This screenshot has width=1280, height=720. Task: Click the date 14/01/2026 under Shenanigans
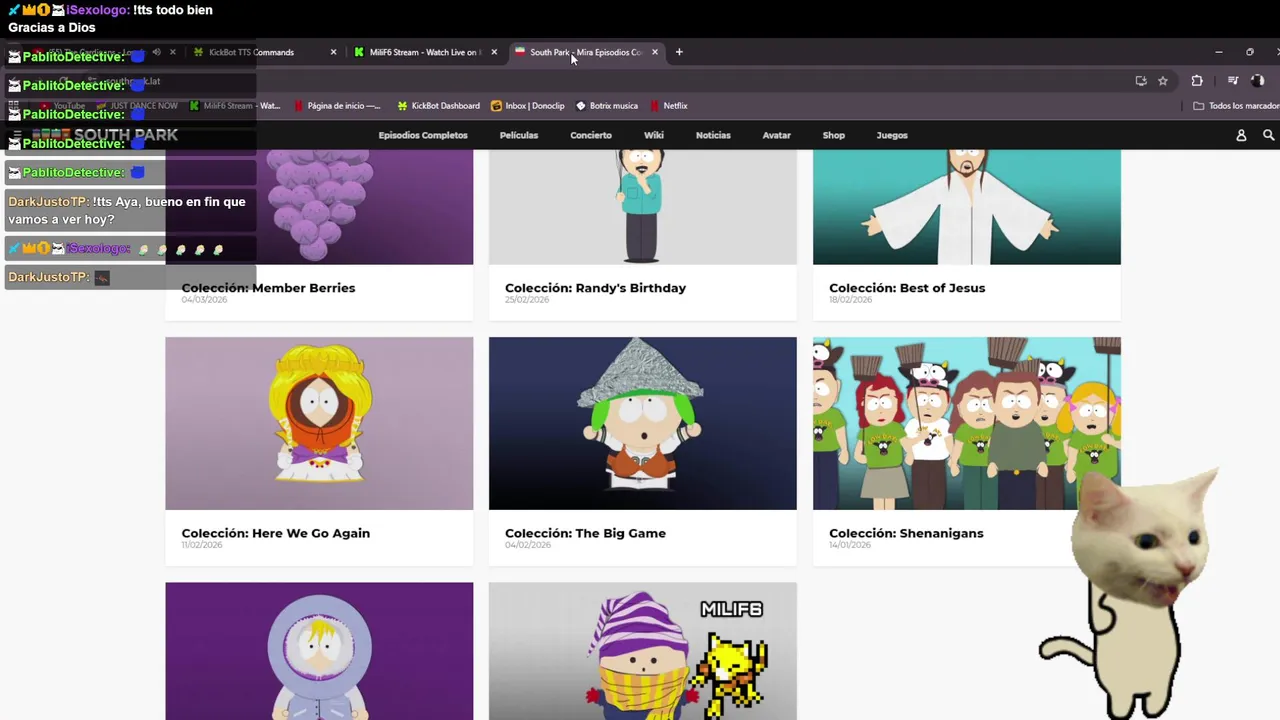coord(851,545)
